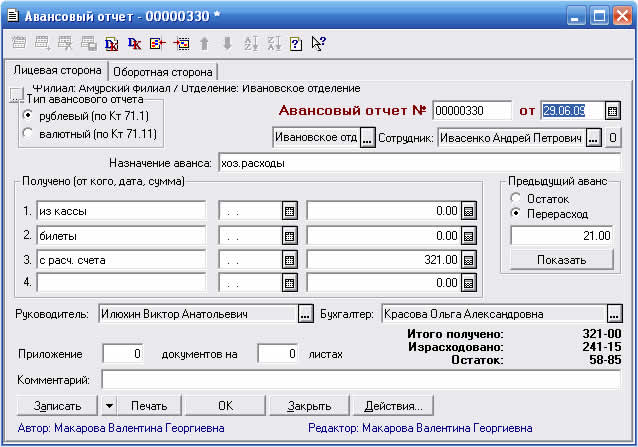Screen dimensions: 638x447
Task: Open calendar for row 4 date field
Action: click(290, 283)
